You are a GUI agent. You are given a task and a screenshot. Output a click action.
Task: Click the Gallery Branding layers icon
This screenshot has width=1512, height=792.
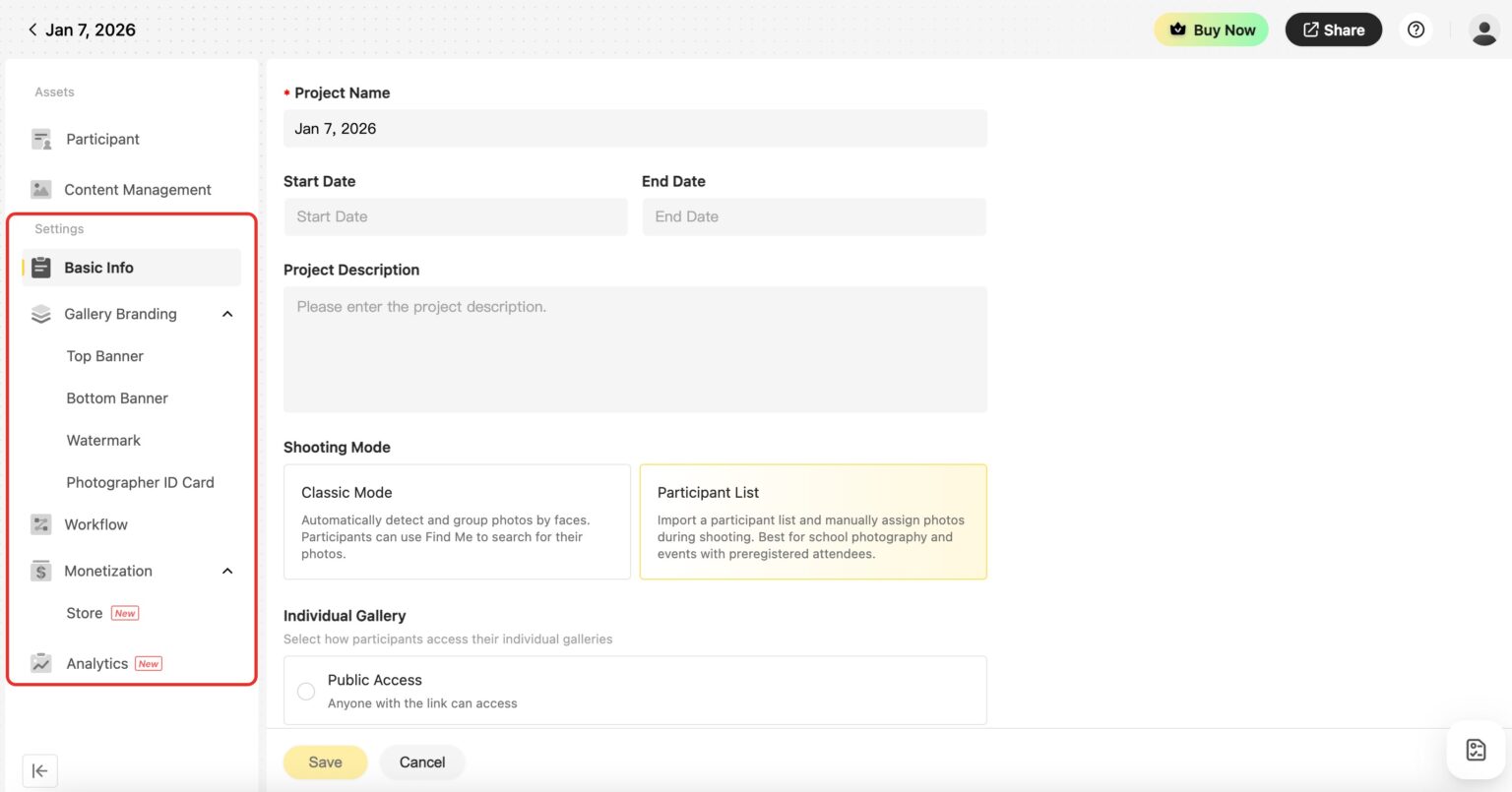[40, 314]
